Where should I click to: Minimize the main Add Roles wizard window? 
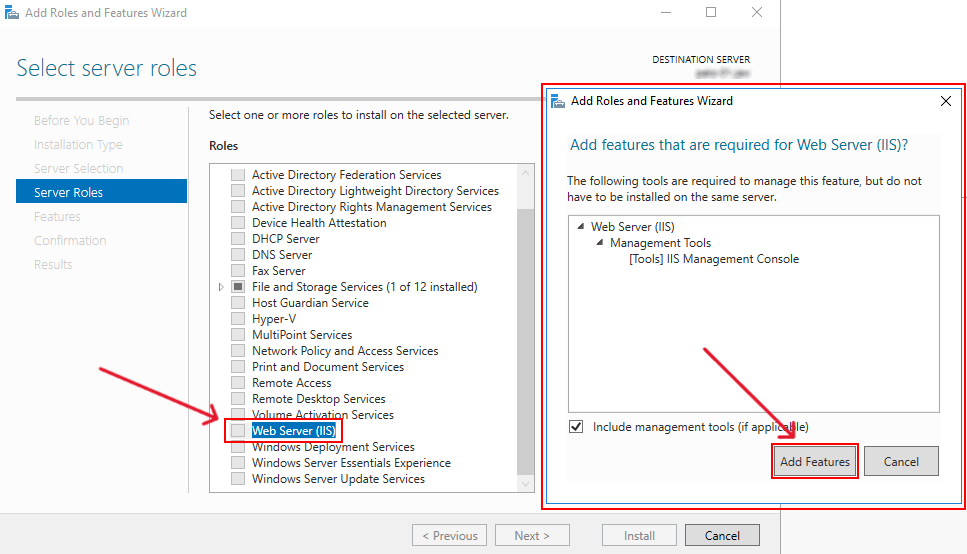pyautogui.click(x=666, y=12)
